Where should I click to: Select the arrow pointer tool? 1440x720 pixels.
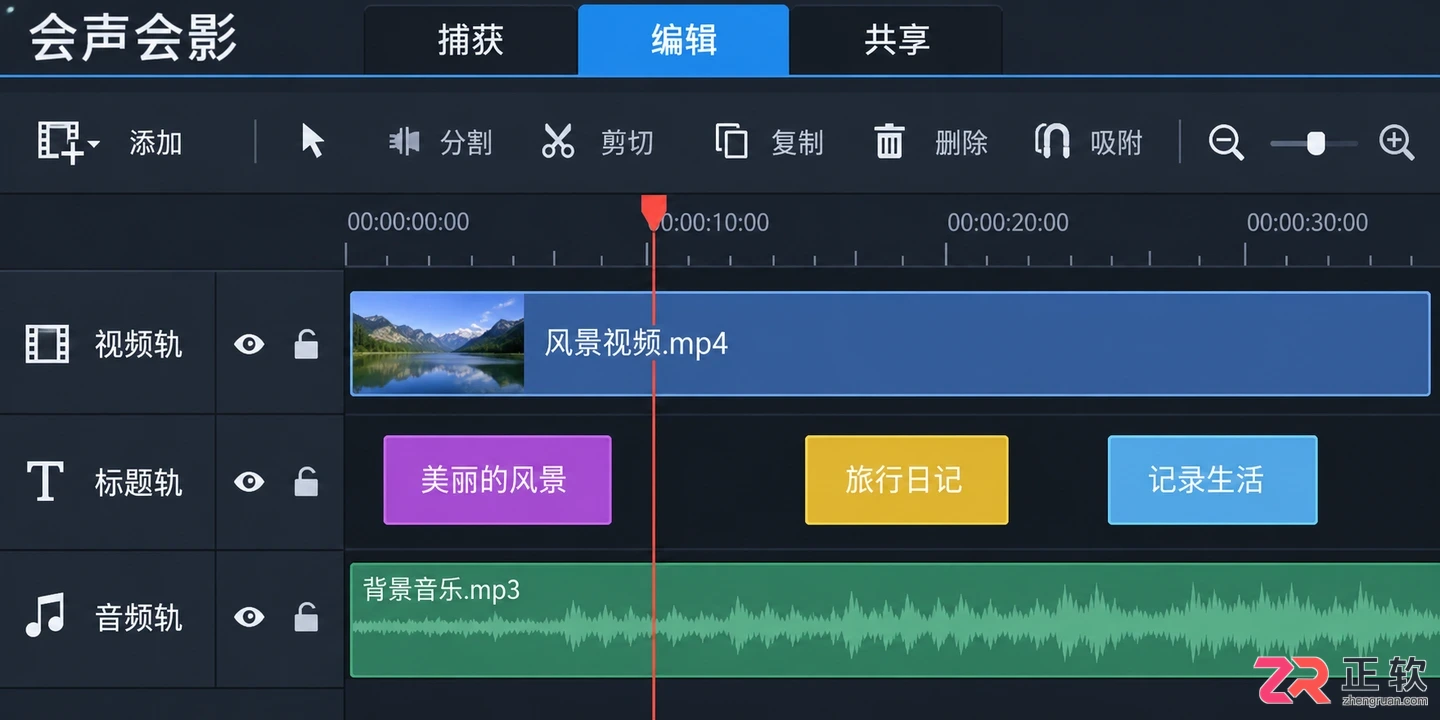(313, 141)
